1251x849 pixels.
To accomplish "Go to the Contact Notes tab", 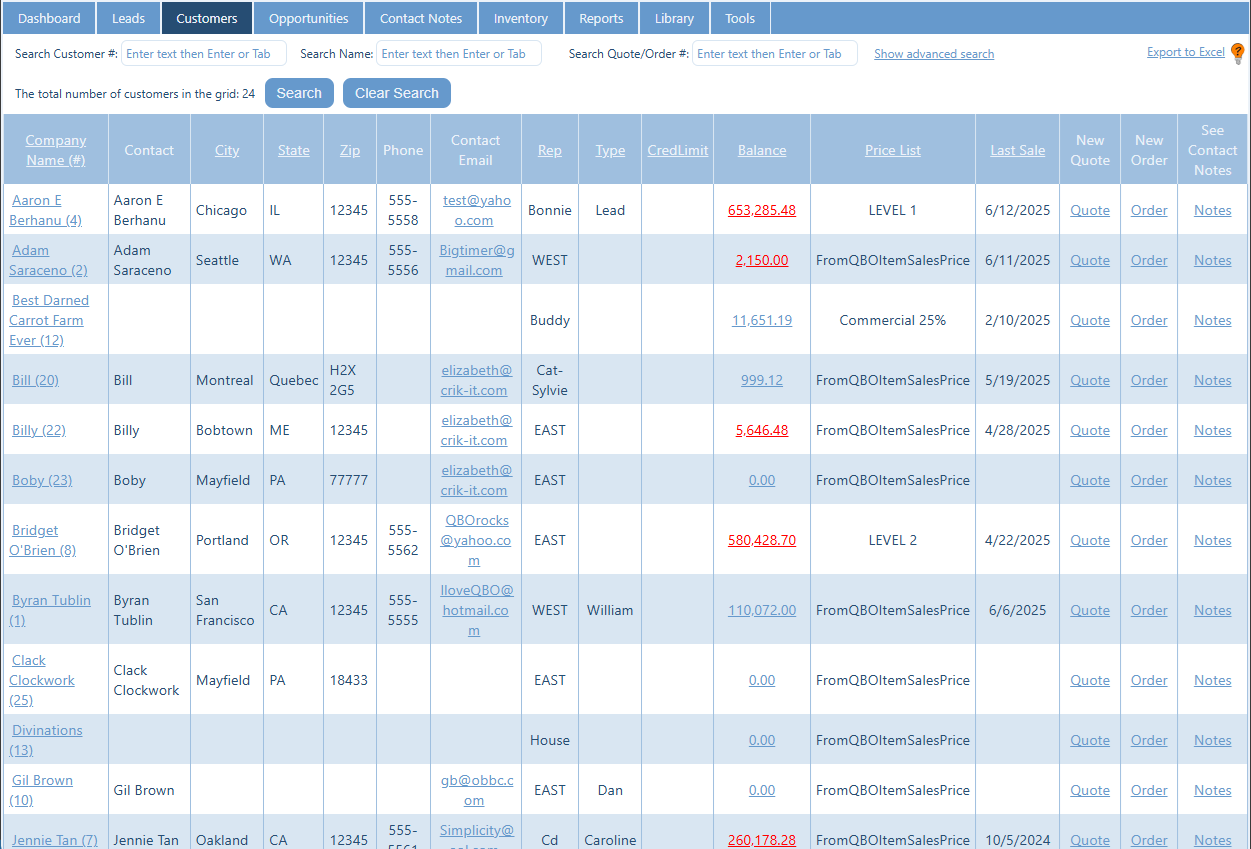I will pos(421,18).
